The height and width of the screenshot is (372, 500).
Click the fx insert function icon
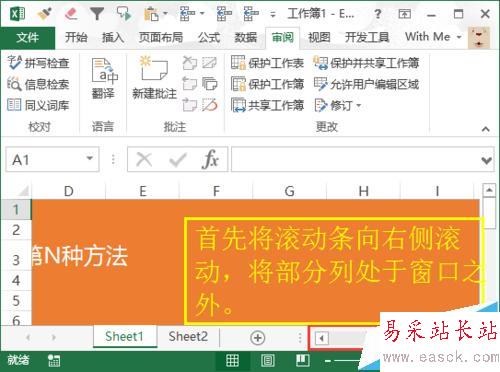click(211, 160)
